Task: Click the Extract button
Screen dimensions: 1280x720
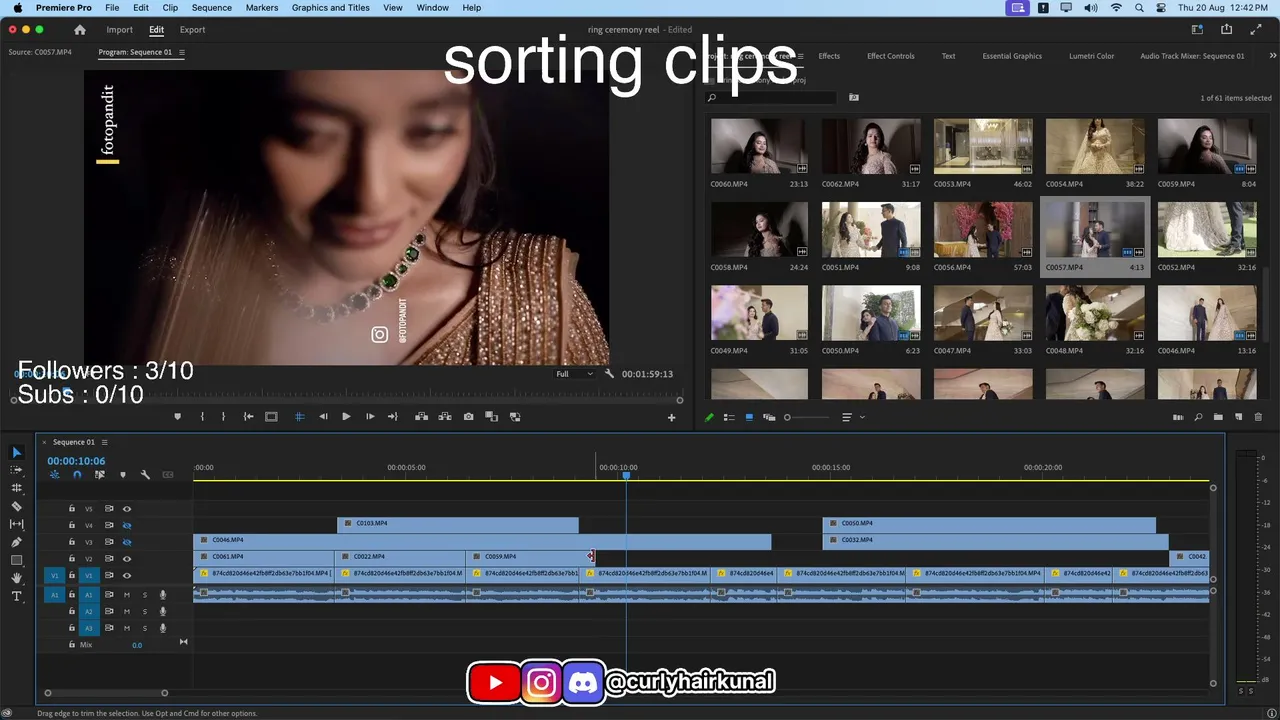Action: point(445,417)
